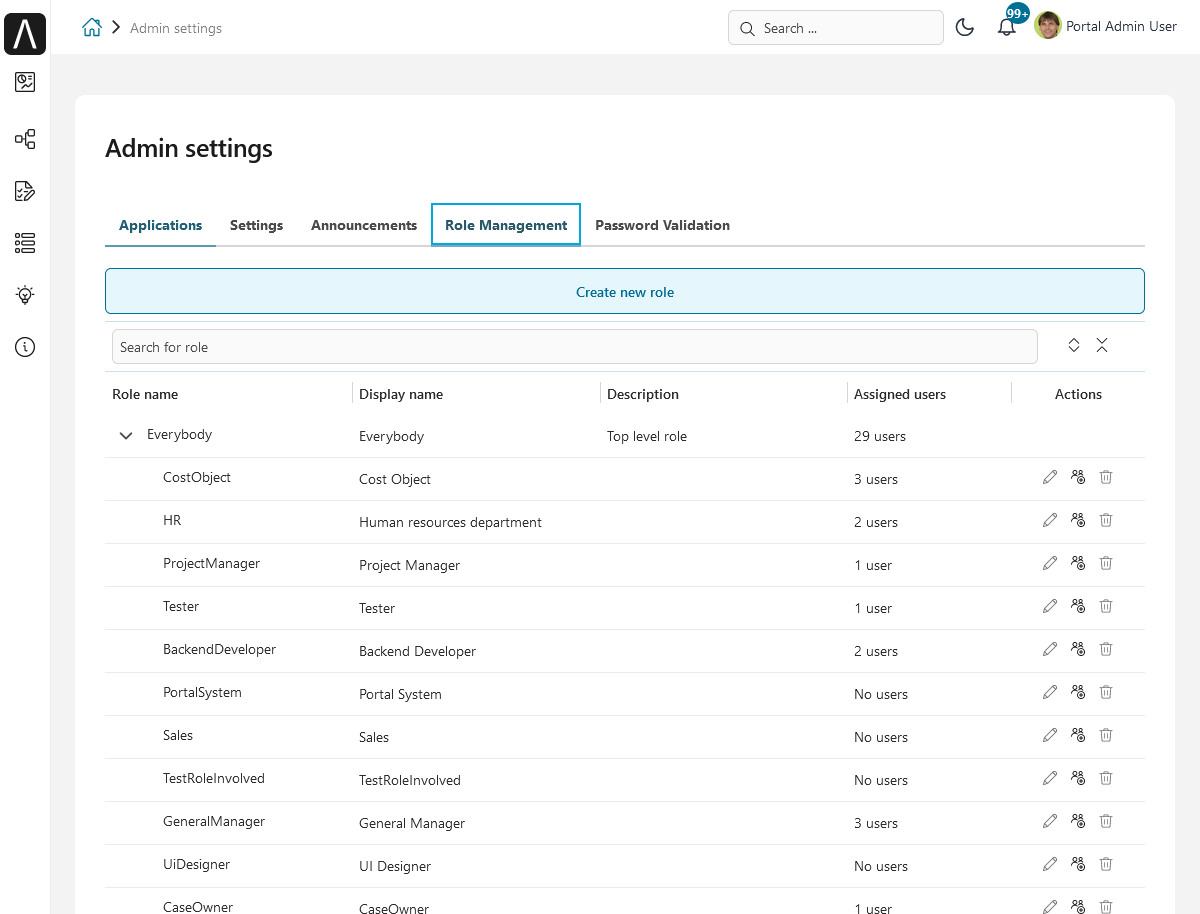Open the case list icon in the sidebar
The height and width of the screenshot is (914, 1200).
click(25, 243)
